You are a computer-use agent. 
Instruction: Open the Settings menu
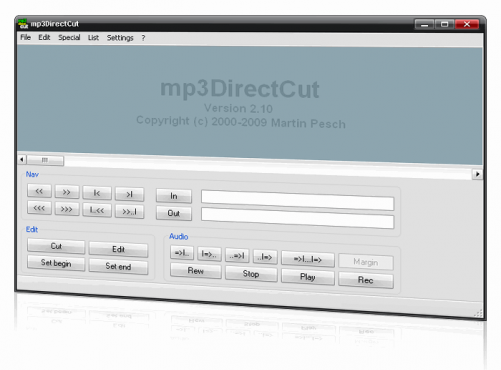120,38
